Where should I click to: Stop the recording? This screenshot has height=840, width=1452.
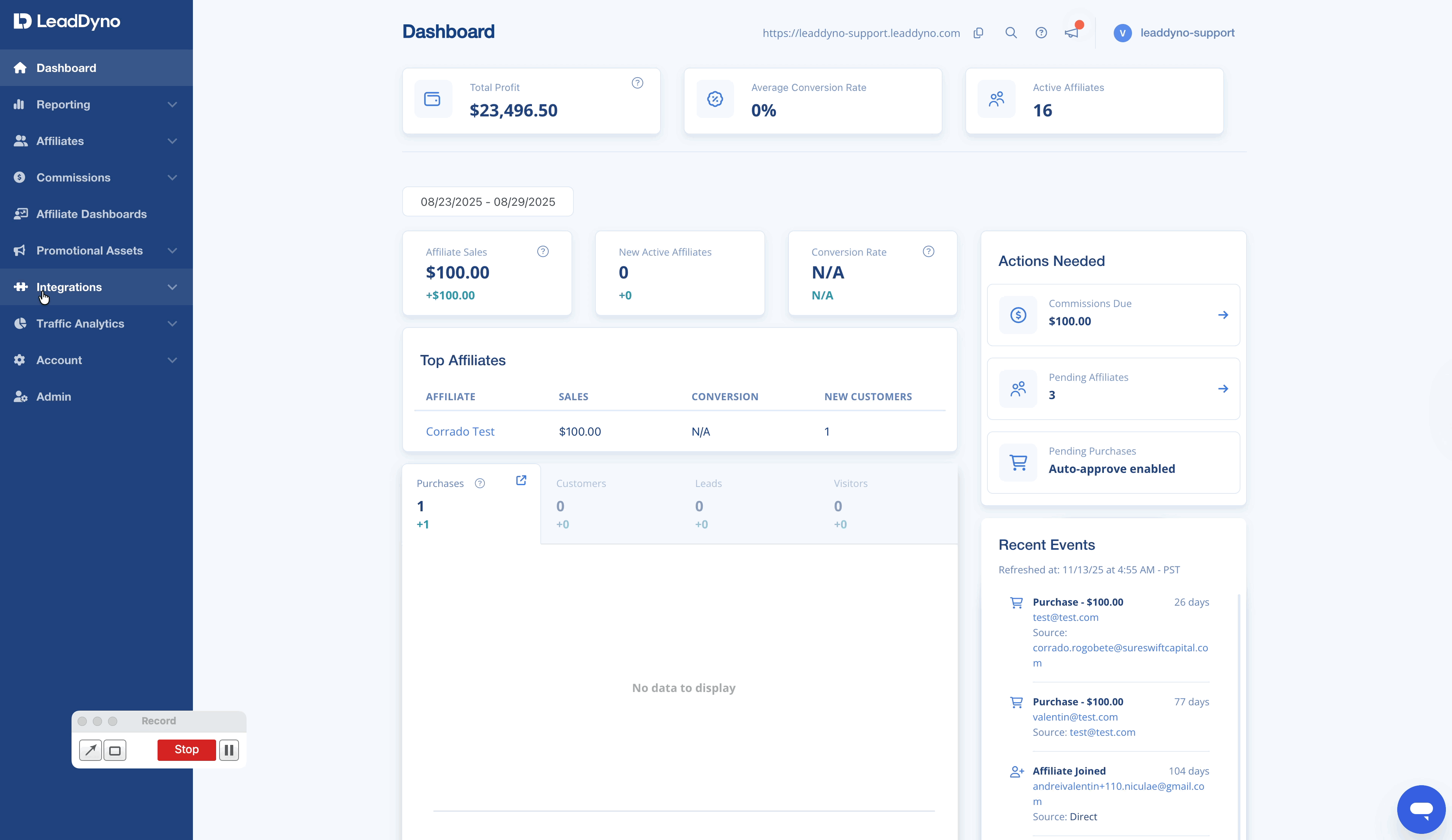pos(187,749)
